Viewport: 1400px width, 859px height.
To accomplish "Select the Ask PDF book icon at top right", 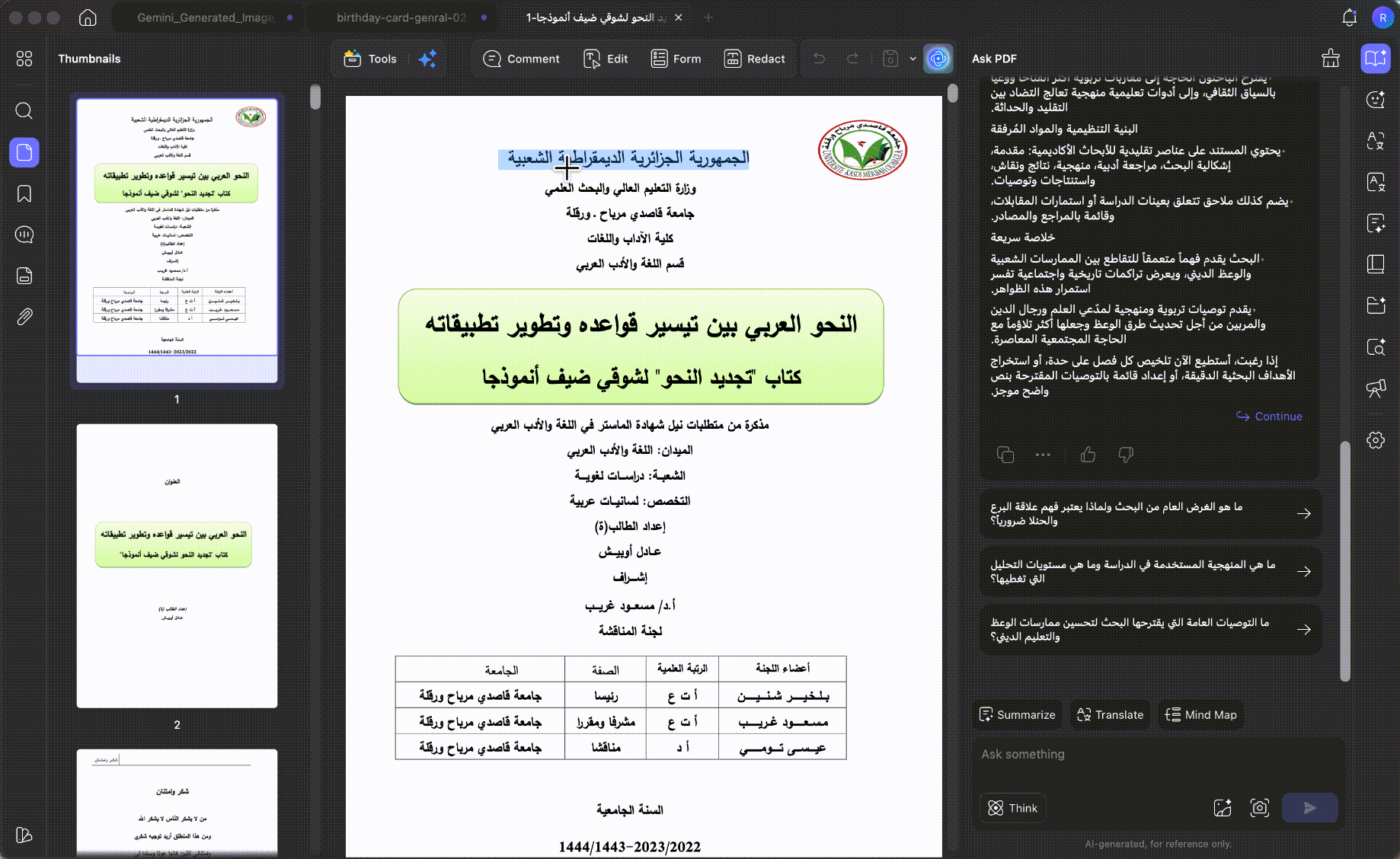I will (x=1376, y=59).
